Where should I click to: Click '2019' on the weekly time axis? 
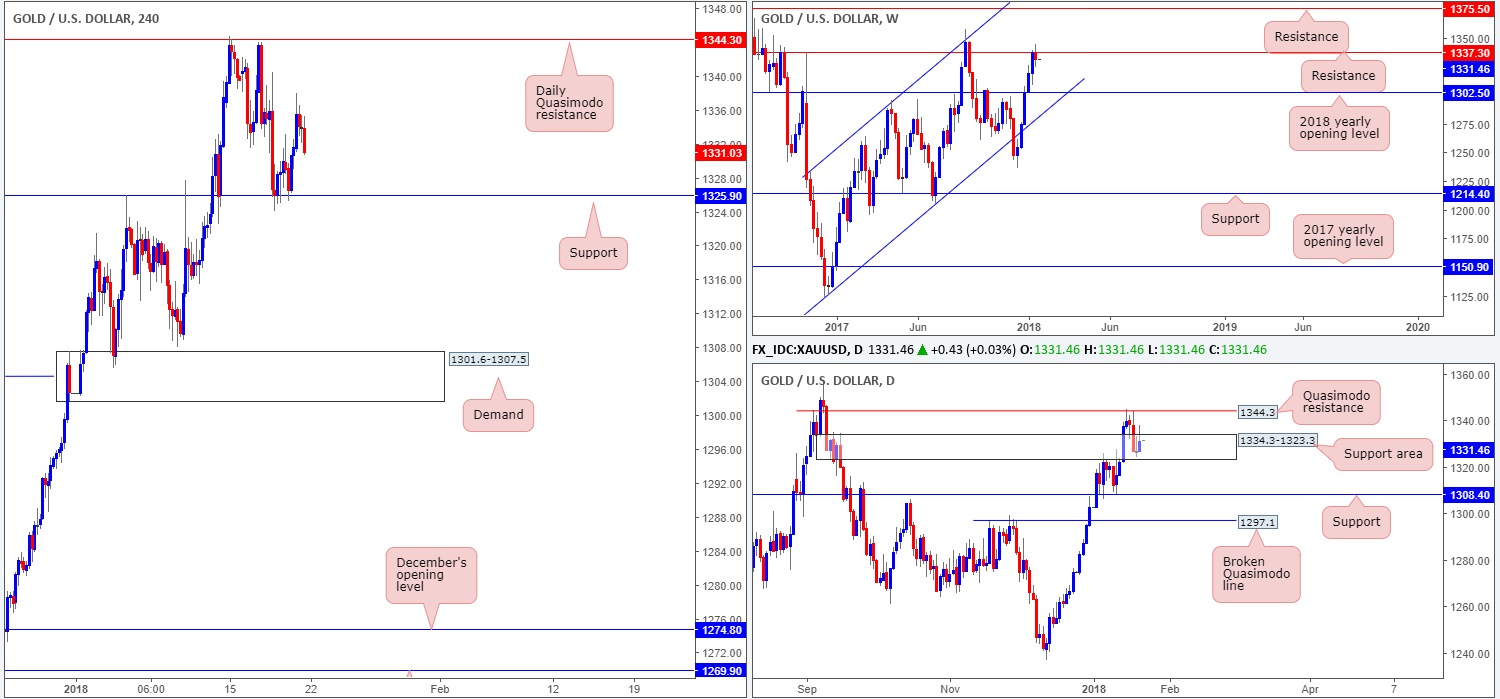[x=1224, y=327]
